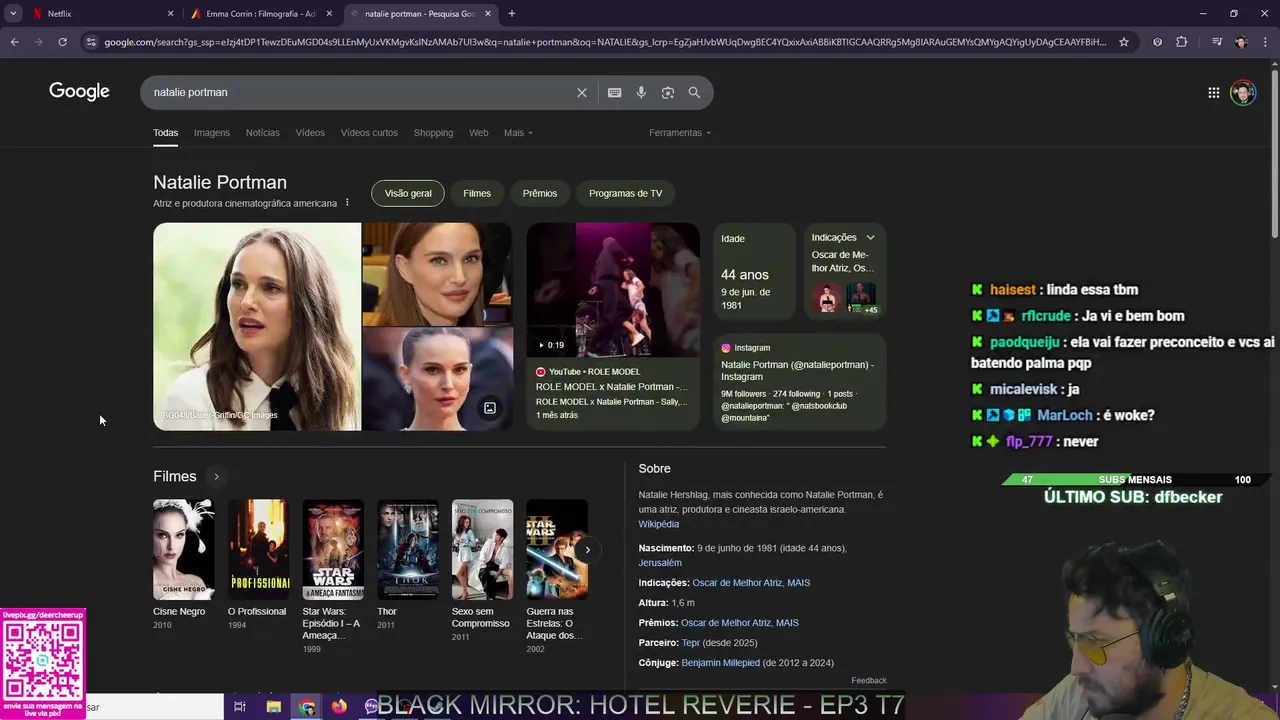This screenshot has height=720, width=1280.
Task: View site information icon in address bar
Action: click(91, 42)
